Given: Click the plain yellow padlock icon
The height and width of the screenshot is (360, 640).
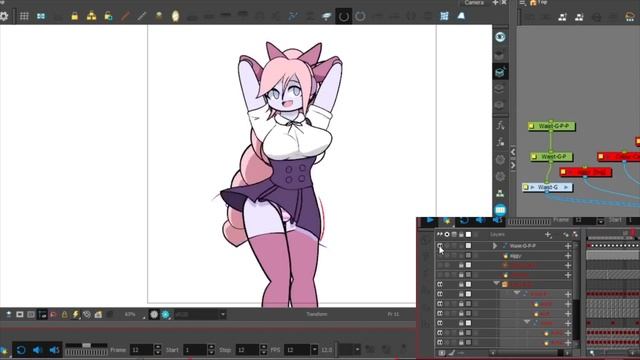Looking at the screenshot, I should point(75,16).
